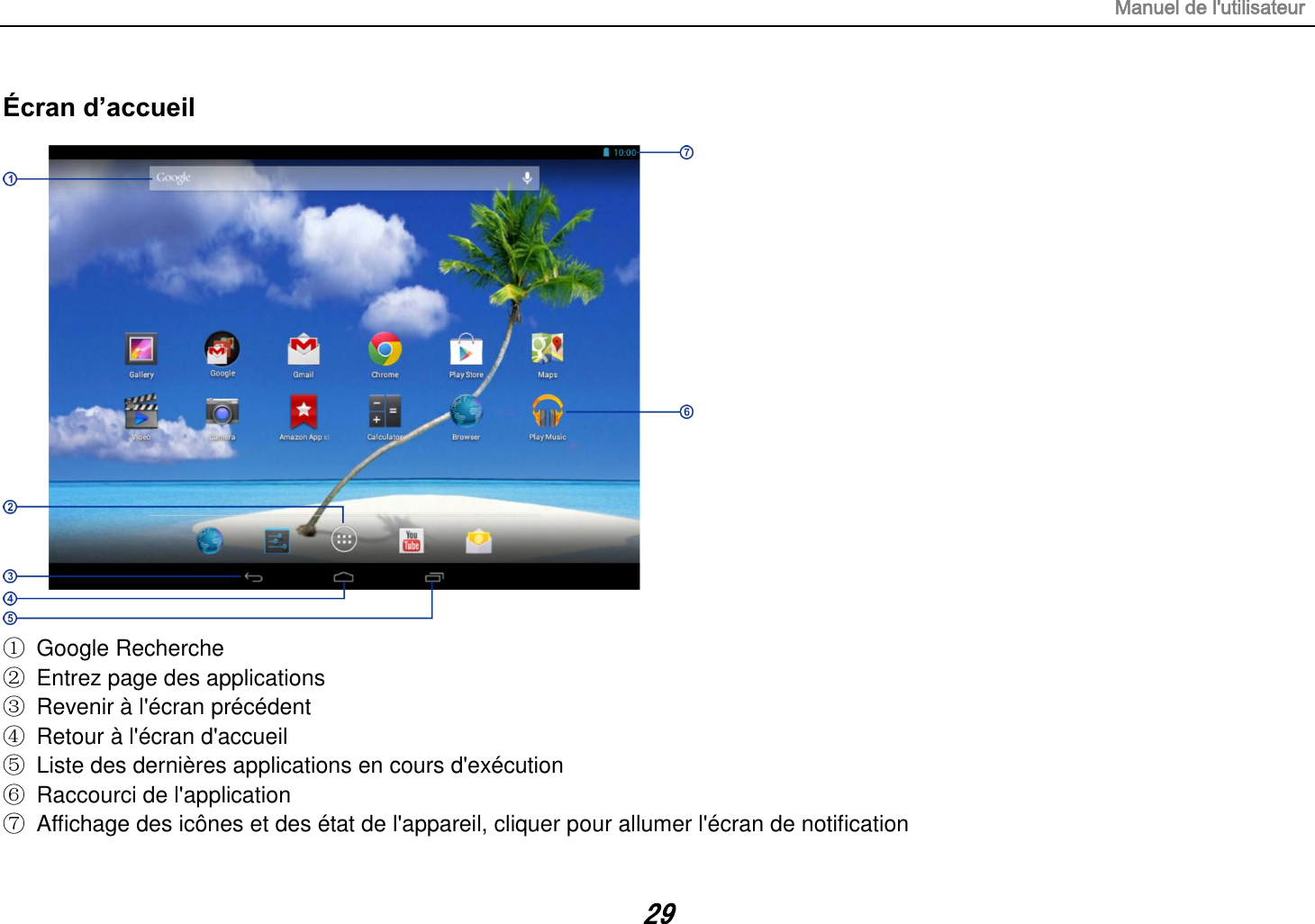Click the 'Écran d’accueil' heading
The height and width of the screenshot is (924, 1315).
99,107
